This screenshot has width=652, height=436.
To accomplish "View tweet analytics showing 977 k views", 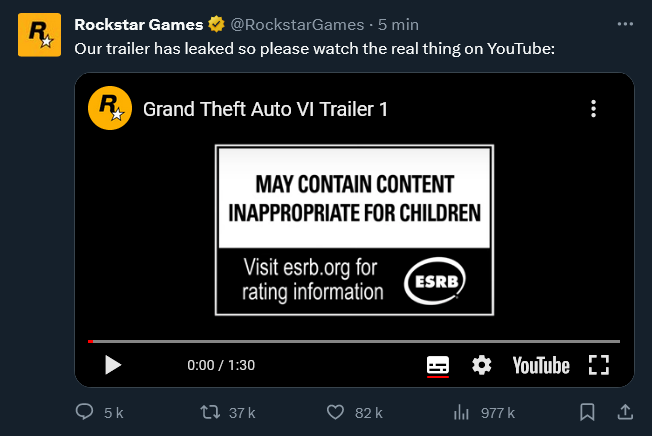I will 462,412.
